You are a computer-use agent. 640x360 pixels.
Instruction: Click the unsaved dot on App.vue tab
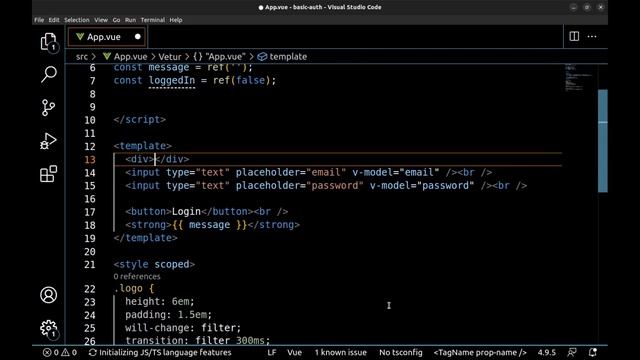(x=138, y=37)
